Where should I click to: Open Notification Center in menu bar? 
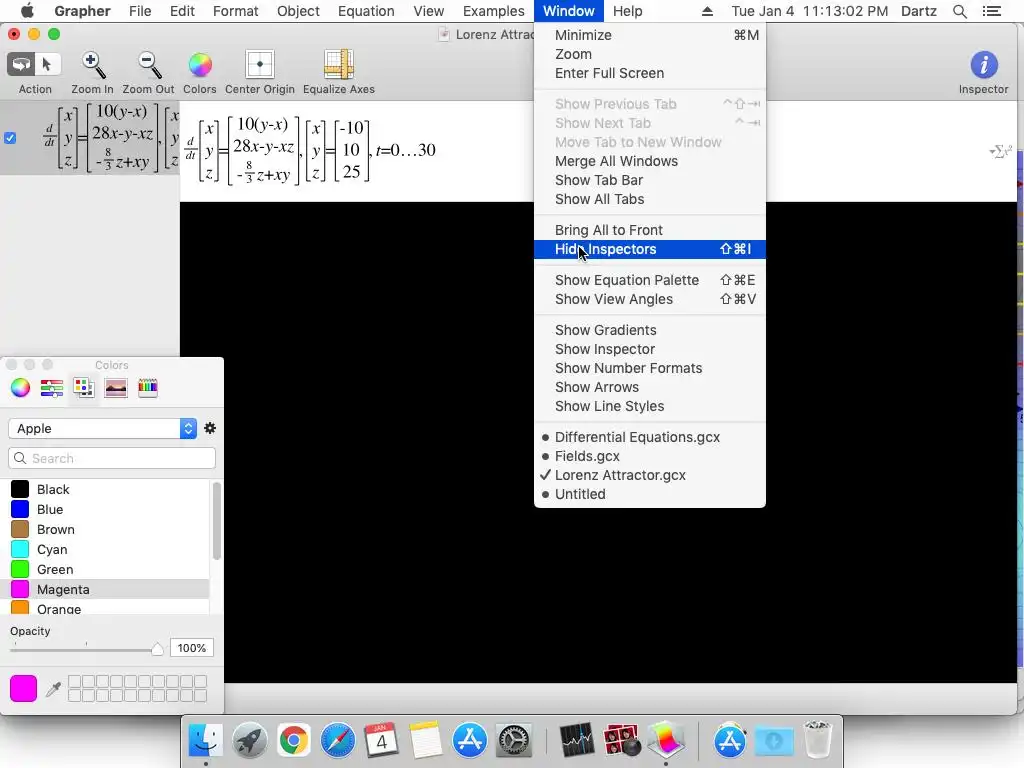(x=991, y=11)
